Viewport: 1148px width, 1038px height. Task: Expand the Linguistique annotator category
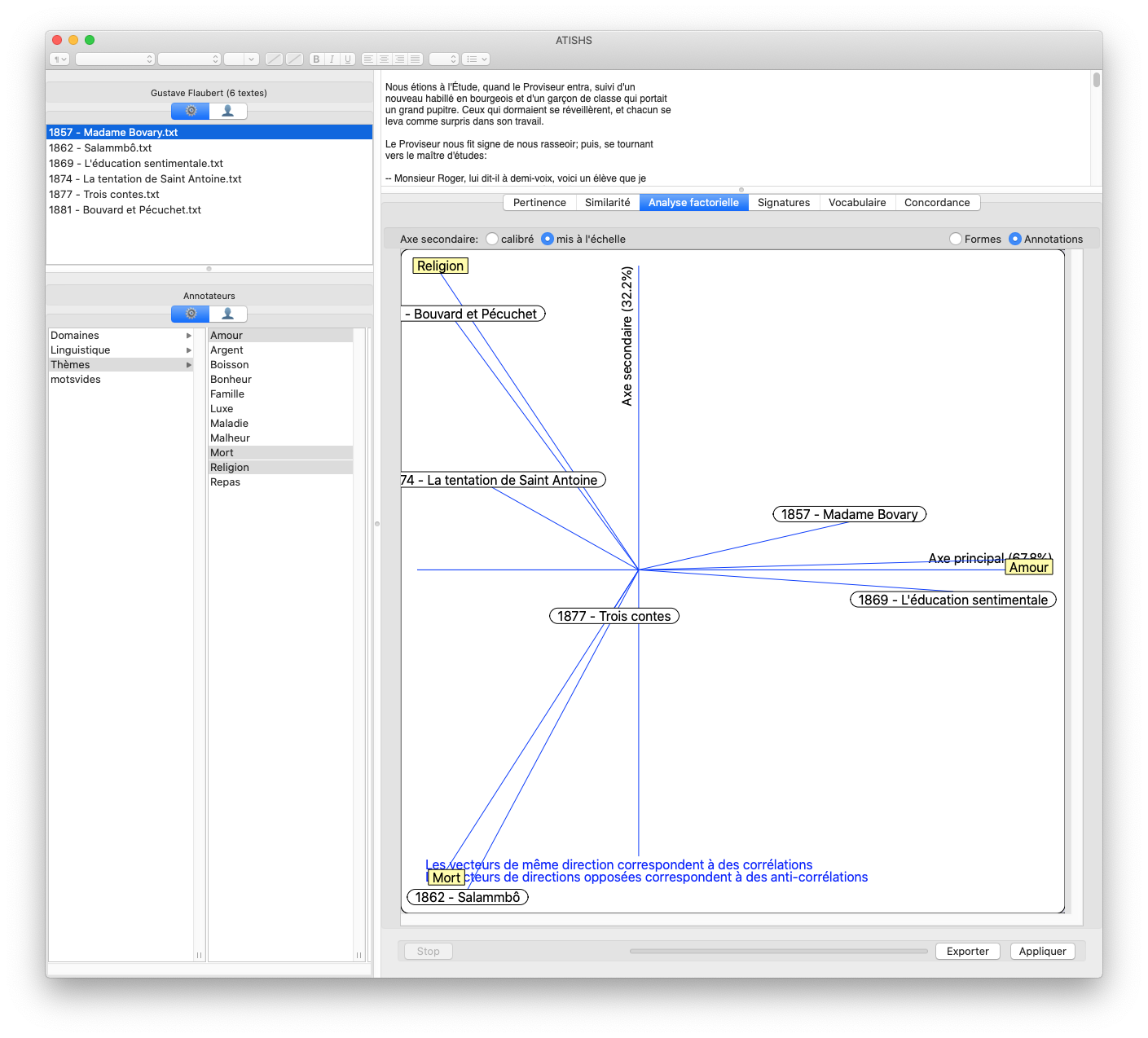[x=189, y=350]
